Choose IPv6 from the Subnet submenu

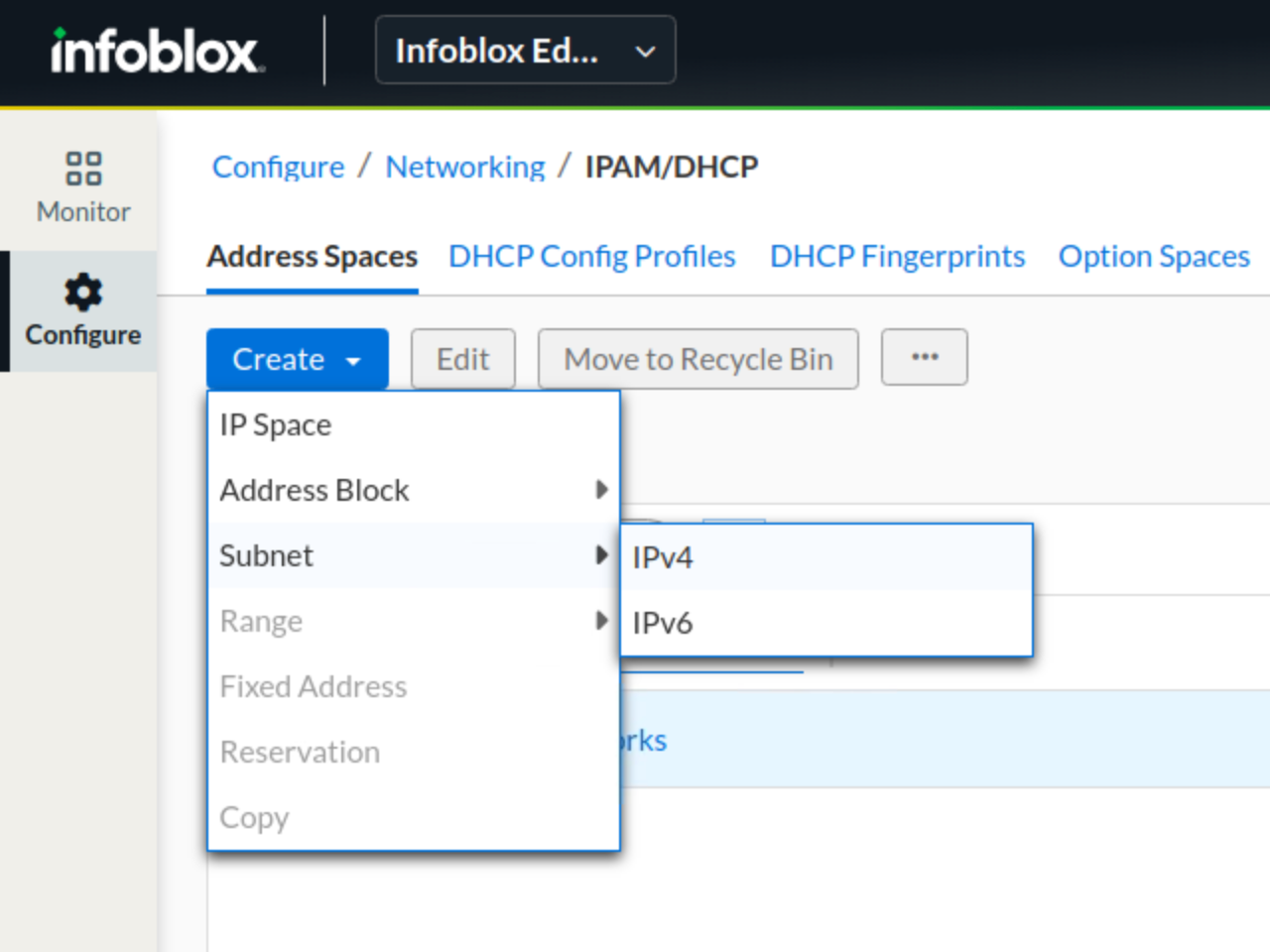(663, 623)
